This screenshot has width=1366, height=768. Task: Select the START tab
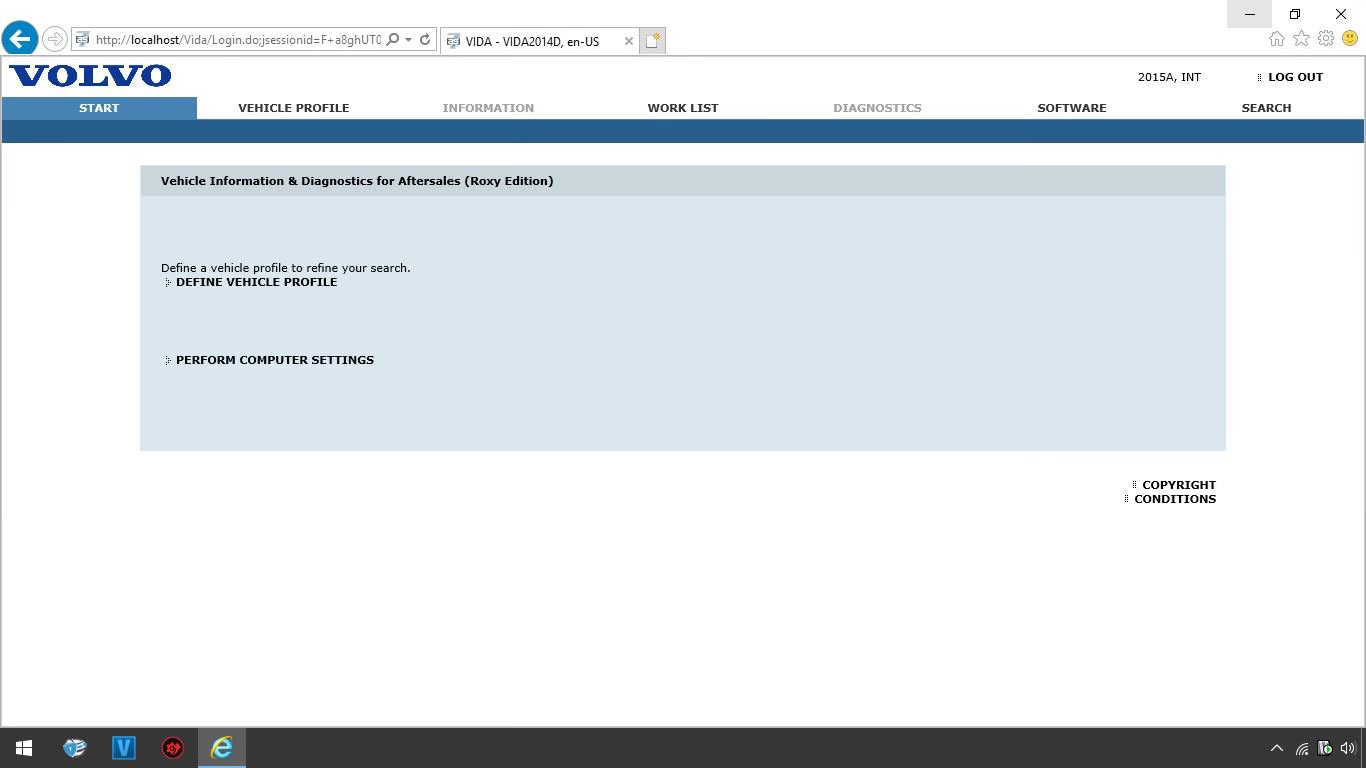pyautogui.click(x=99, y=108)
